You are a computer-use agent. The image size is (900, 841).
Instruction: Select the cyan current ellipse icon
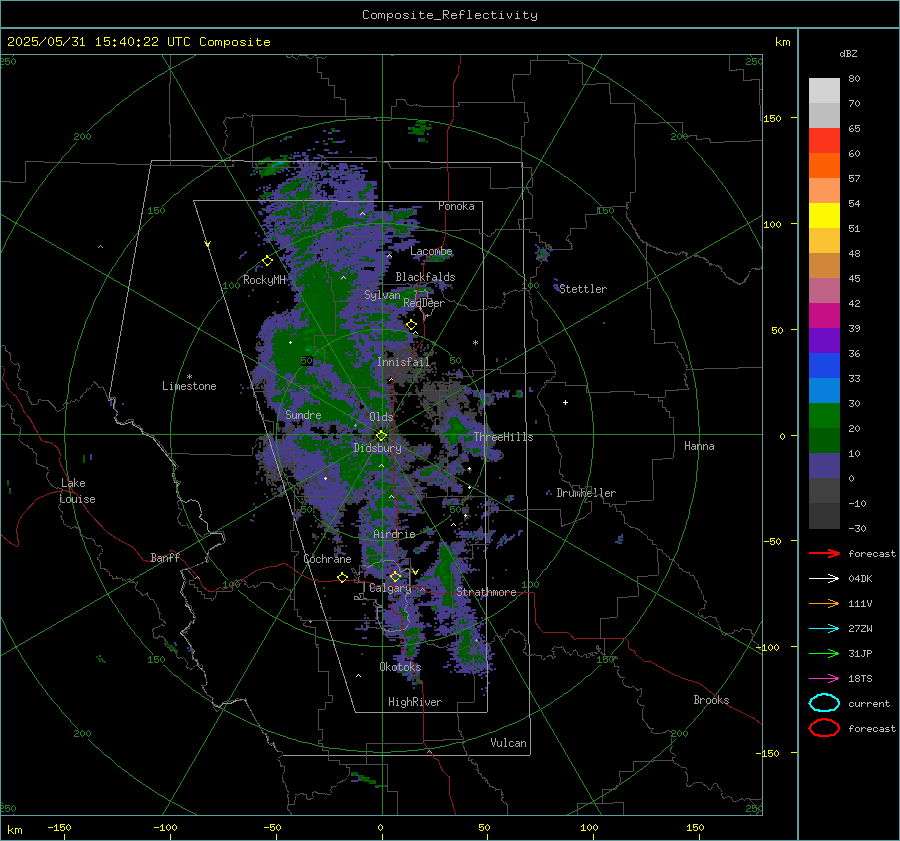click(824, 703)
